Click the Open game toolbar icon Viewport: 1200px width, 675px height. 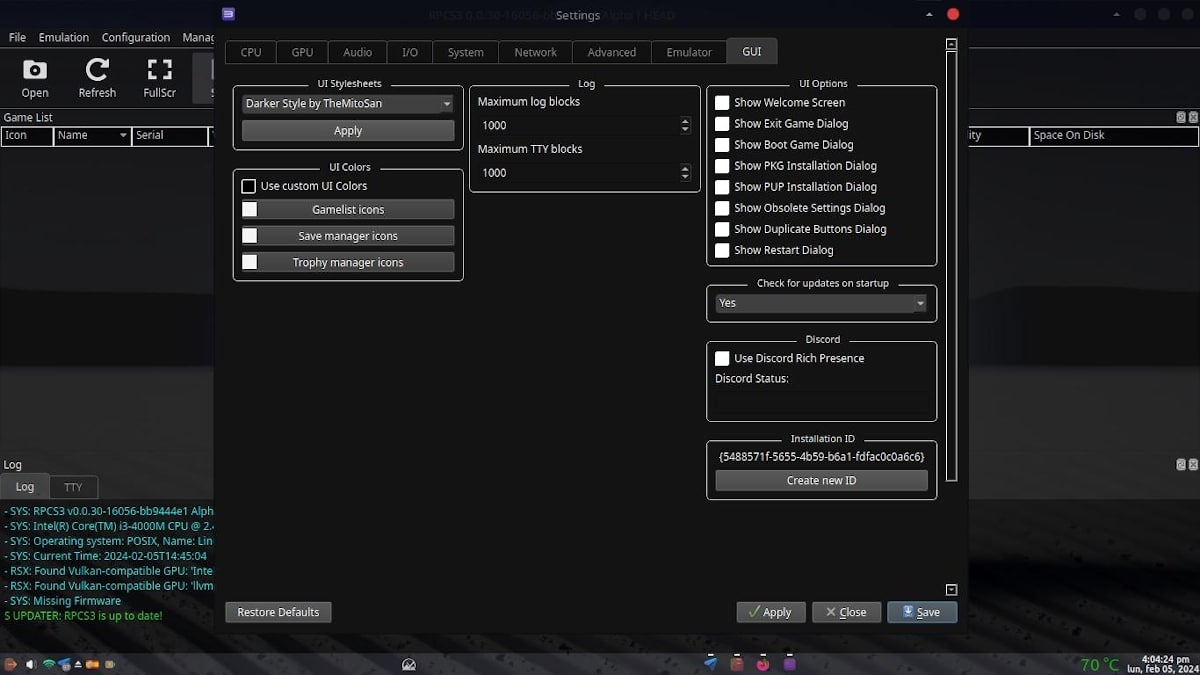click(35, 78)
